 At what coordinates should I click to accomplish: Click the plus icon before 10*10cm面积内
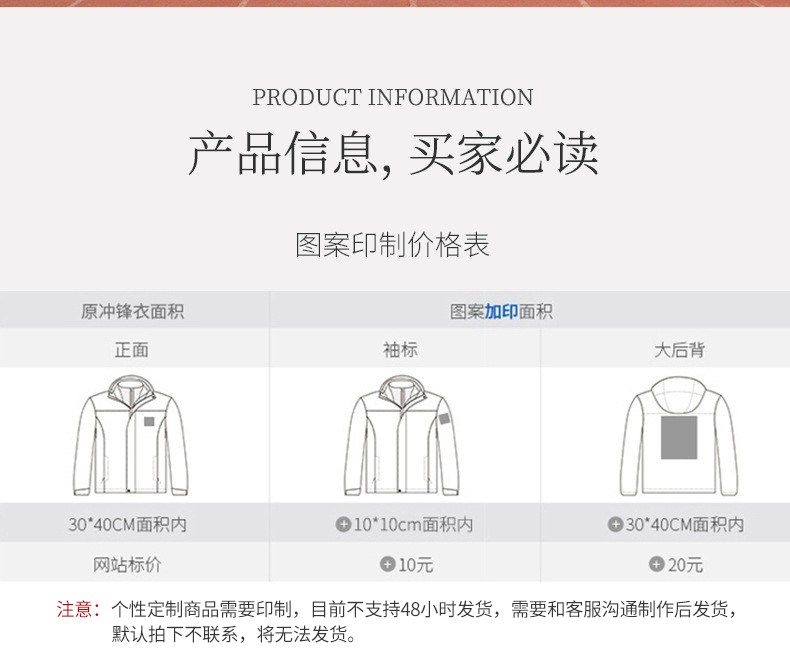(343, 524)
